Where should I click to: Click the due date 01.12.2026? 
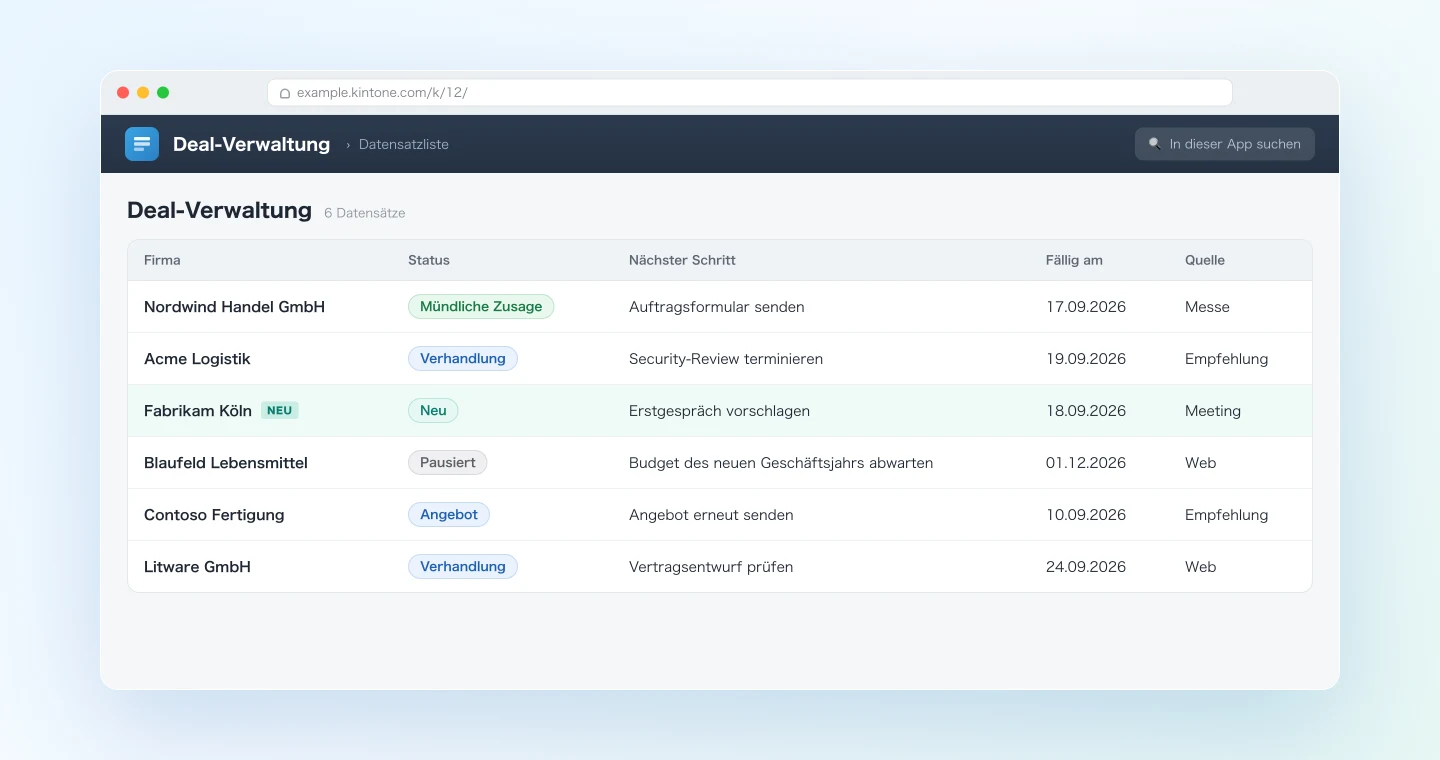tap(1086, 463)
